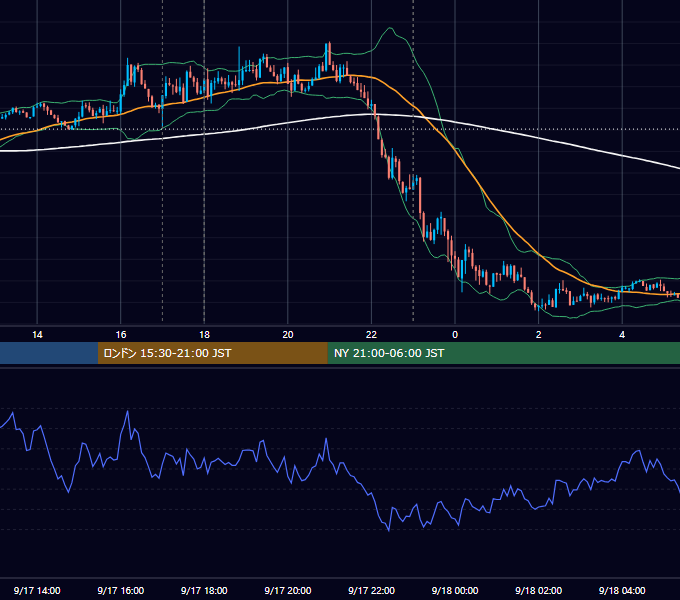This screenshot has height=600, width=680.
Task: Click the 9/17 20:00 time label
Action: pos(288,590)
